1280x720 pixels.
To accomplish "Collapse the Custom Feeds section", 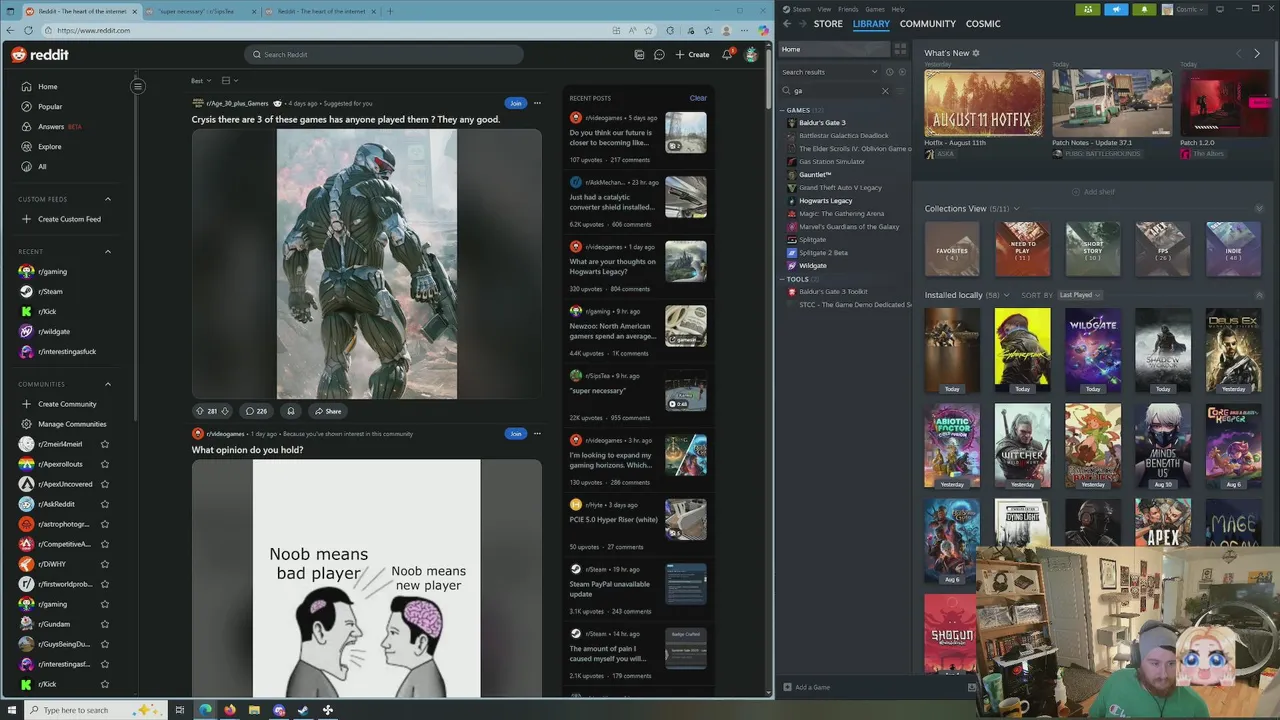I will click(108, 199).
